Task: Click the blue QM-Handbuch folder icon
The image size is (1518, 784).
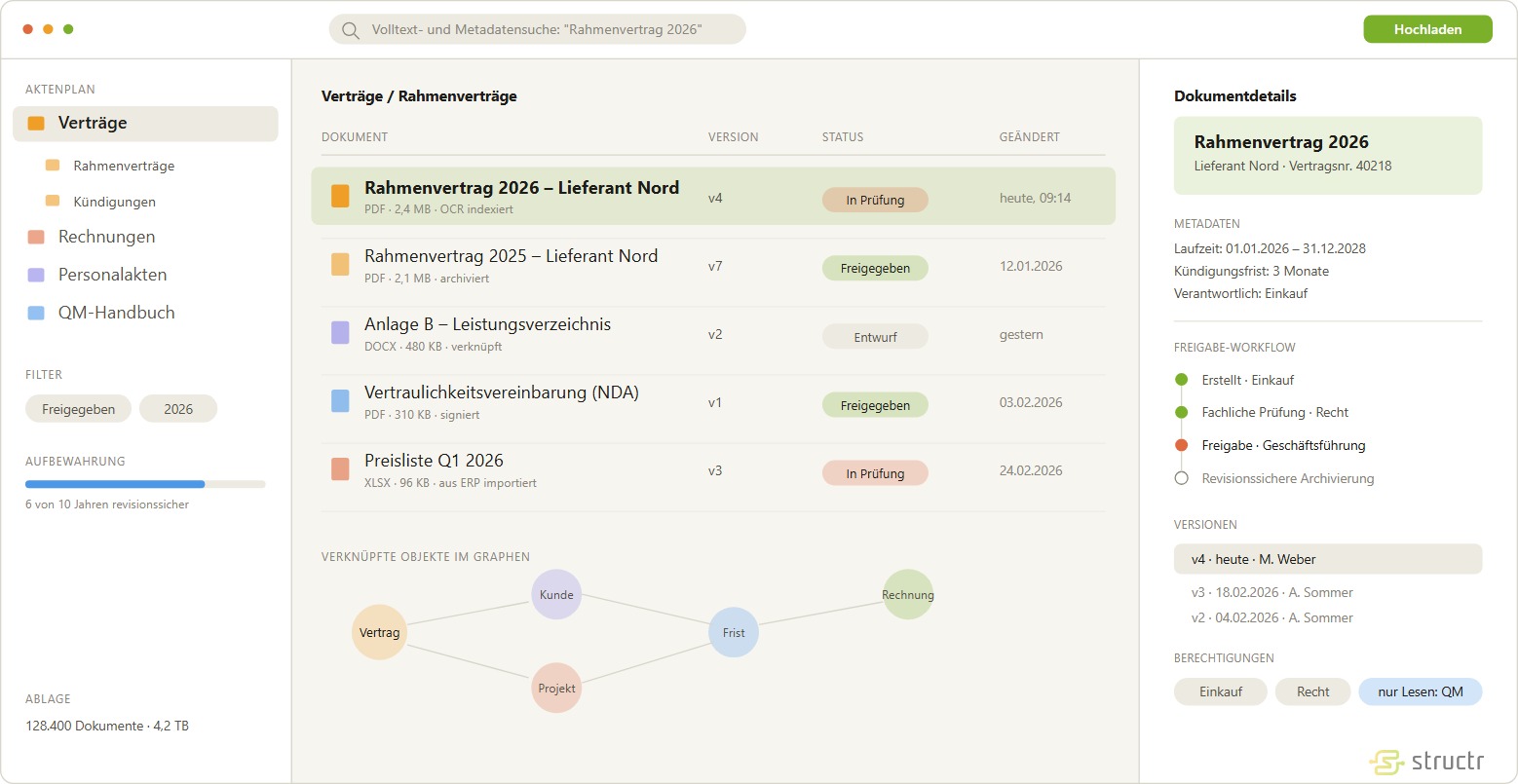Action: click(x=36, y=313)
